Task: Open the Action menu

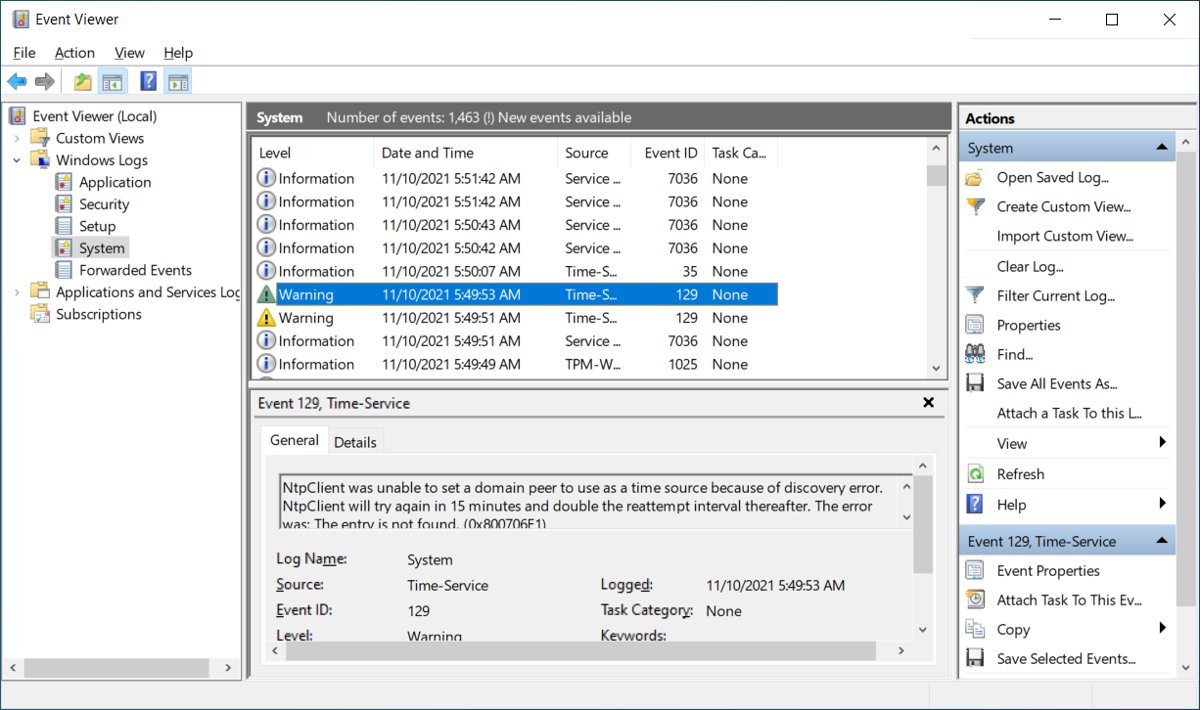Action: (75, 53)
